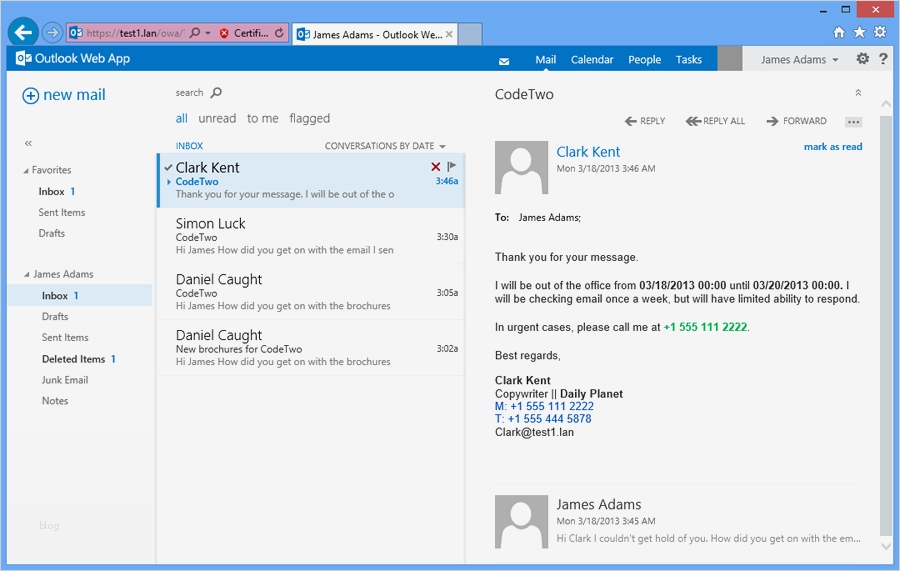Switch to the Mail tab
The height and width of the screenshot is (571, 900).
coord(545,60)
